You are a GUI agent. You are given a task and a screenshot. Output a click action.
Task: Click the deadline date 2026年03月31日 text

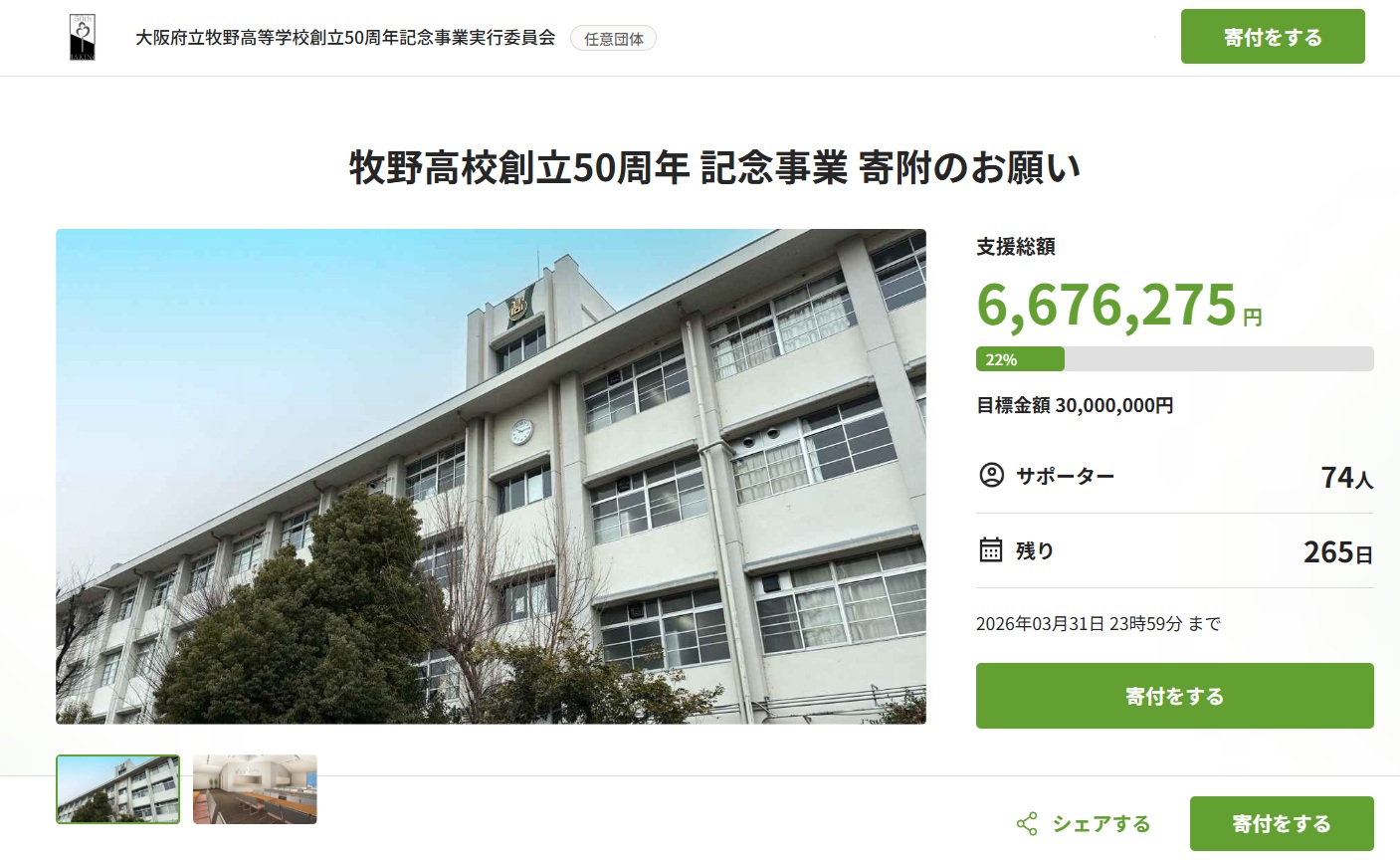pos(1041,624)
